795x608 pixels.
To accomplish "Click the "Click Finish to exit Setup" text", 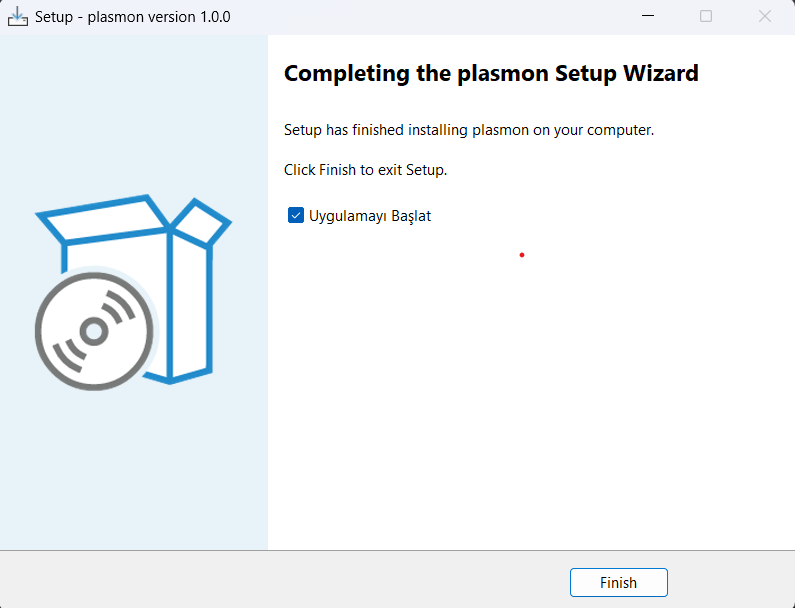I will [x=365, y=170].
